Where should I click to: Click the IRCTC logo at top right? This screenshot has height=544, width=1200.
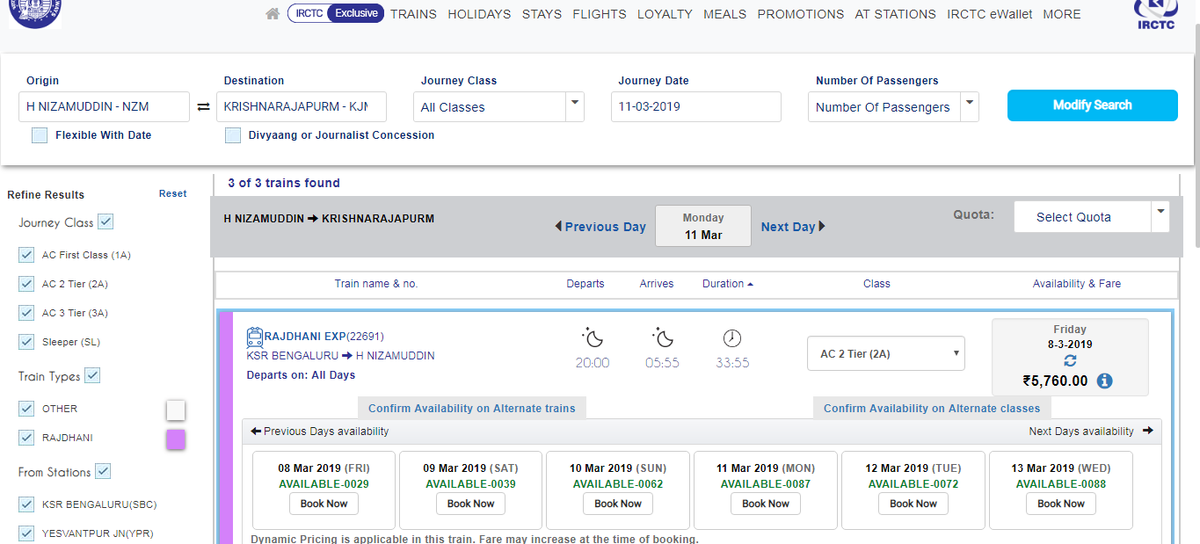point(1156,14)
